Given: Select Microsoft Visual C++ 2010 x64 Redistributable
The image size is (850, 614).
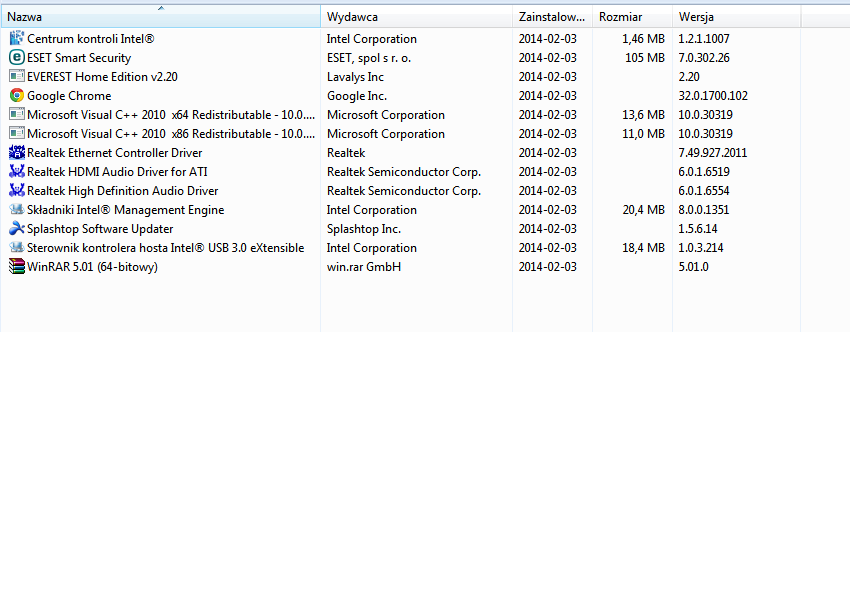Looking at the screenshot, I should pyautogui.click(x=171, y=115).
